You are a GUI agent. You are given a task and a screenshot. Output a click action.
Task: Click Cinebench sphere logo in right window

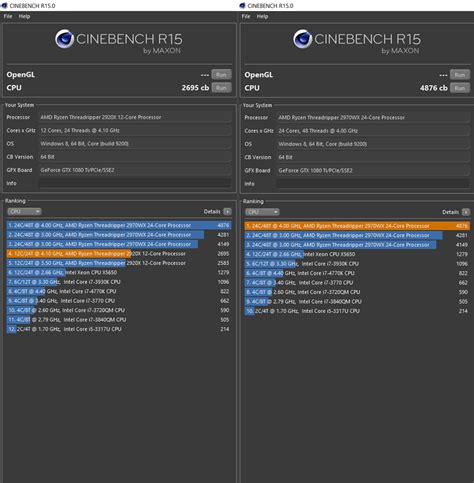point(303,39)
